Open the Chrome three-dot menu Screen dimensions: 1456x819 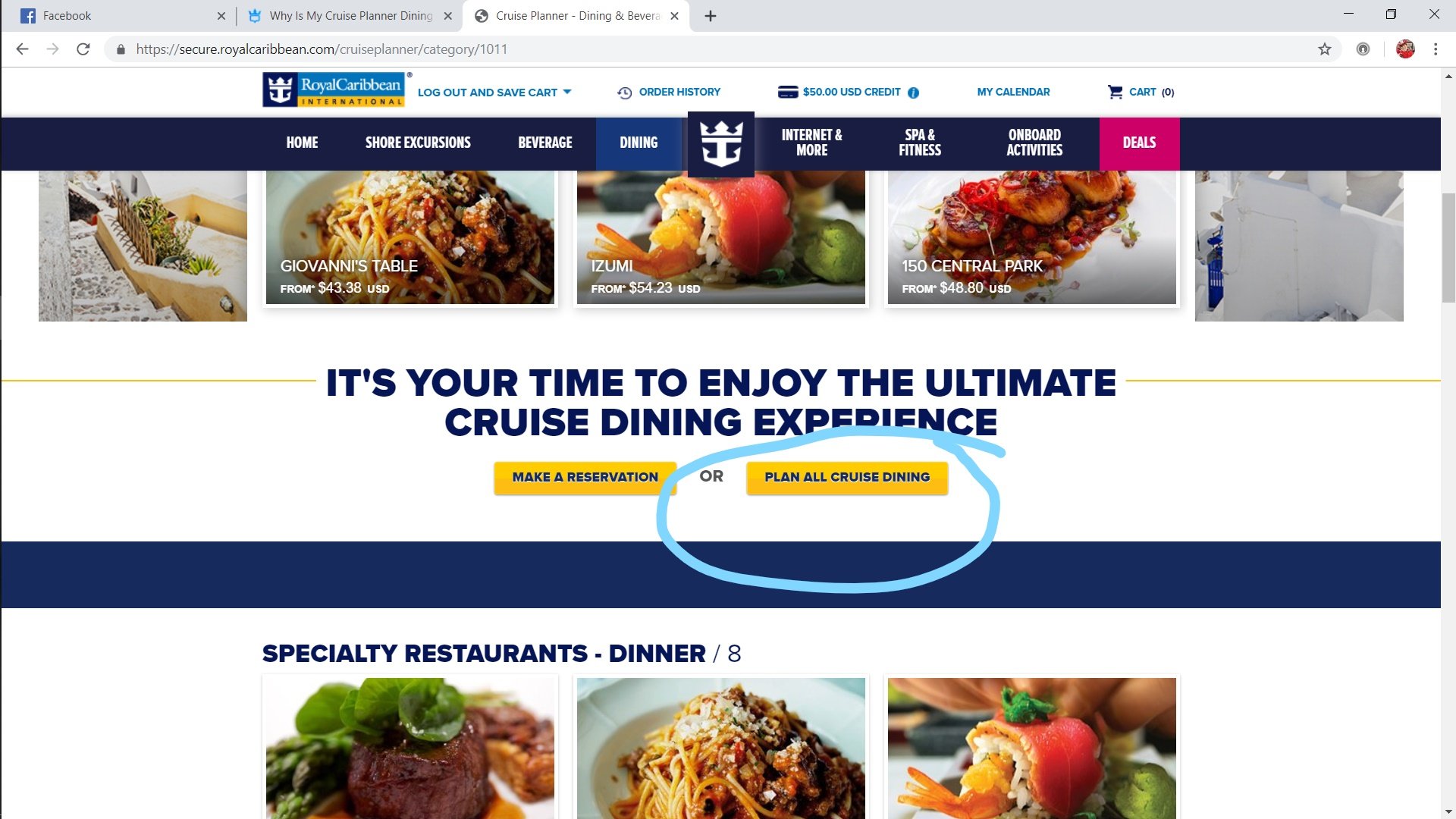[1435, 49]
